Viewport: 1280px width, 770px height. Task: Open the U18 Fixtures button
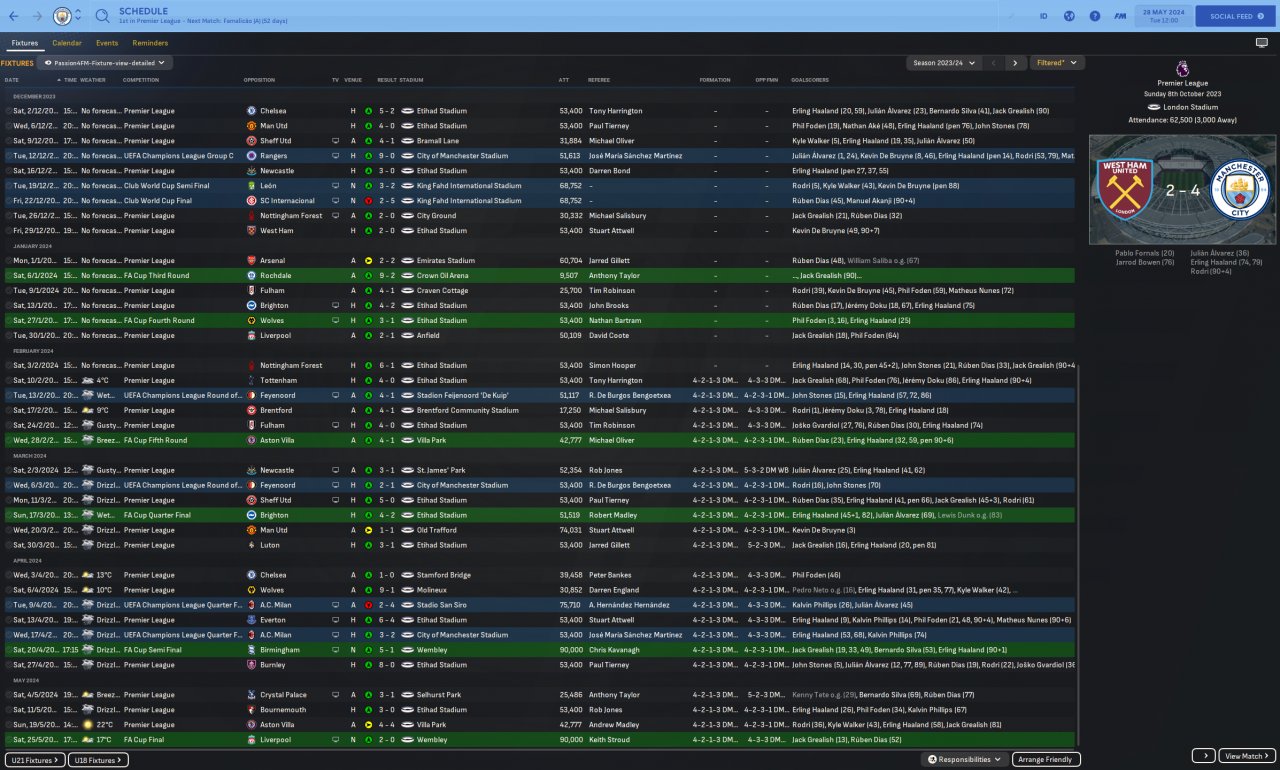tap(99, 760)
